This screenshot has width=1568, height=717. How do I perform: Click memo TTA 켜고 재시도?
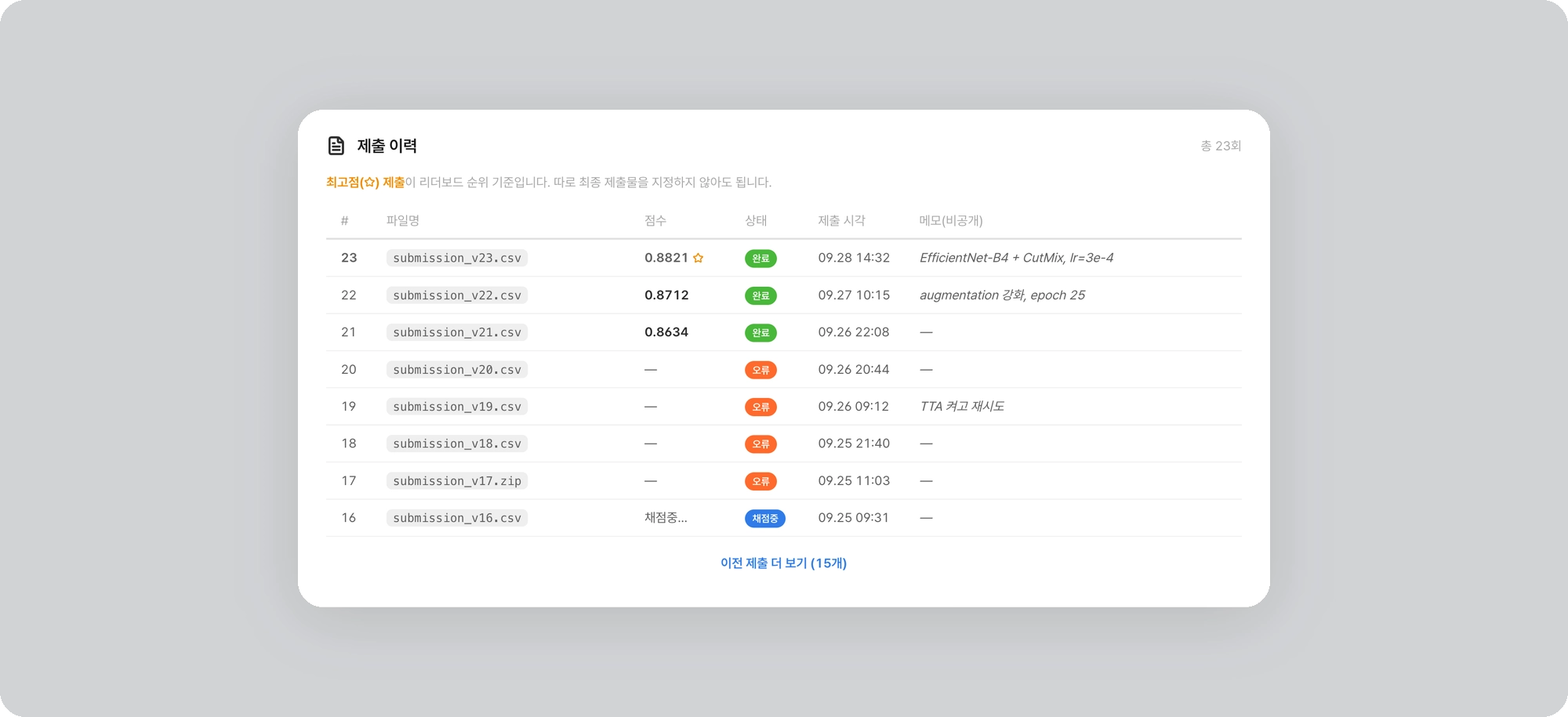click(962, 406)
